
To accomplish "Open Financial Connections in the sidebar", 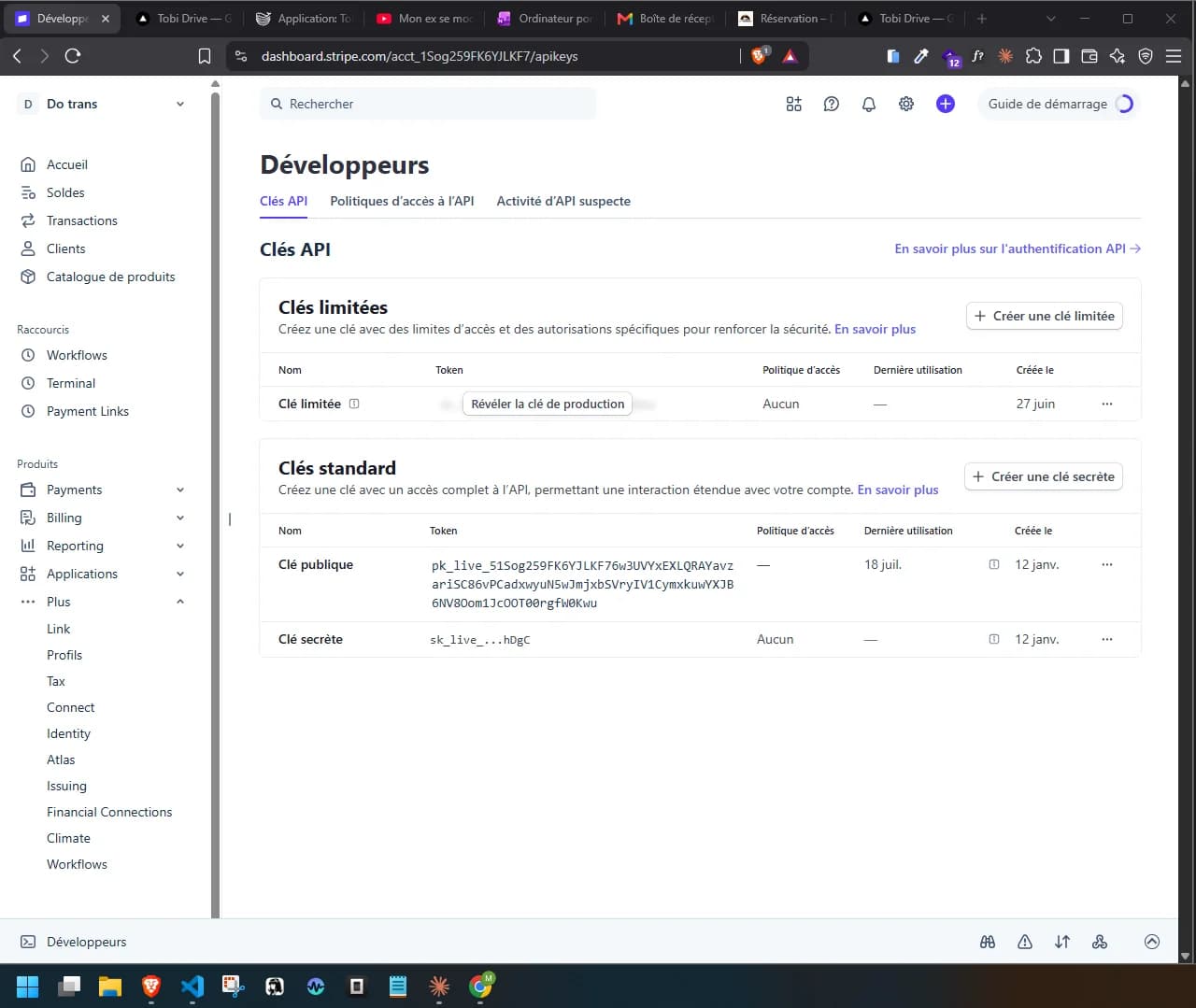I will tap(109, 812).
